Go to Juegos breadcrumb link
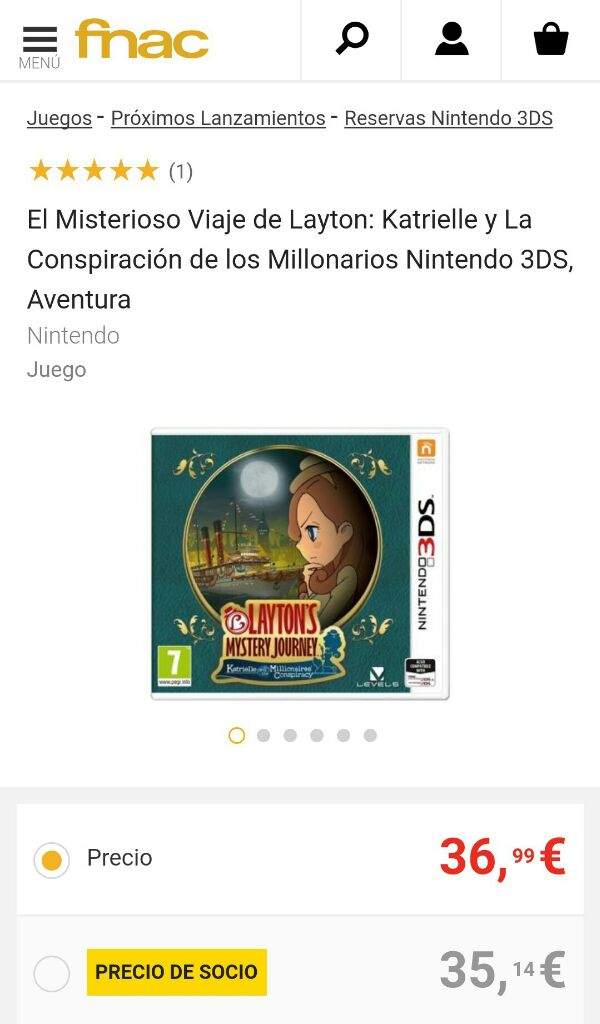The image size is (600, 1024). point(59,118)
